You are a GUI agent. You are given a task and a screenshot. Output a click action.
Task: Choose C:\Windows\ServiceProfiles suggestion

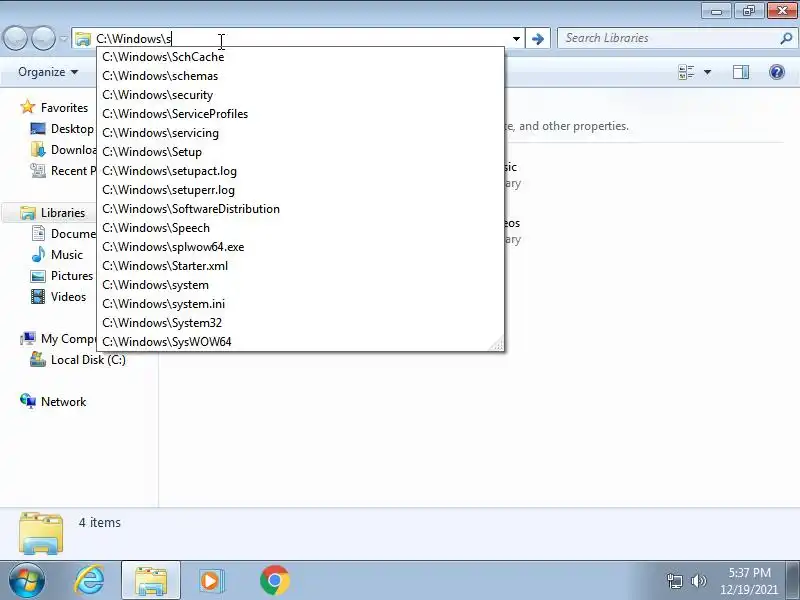(301, 114)
